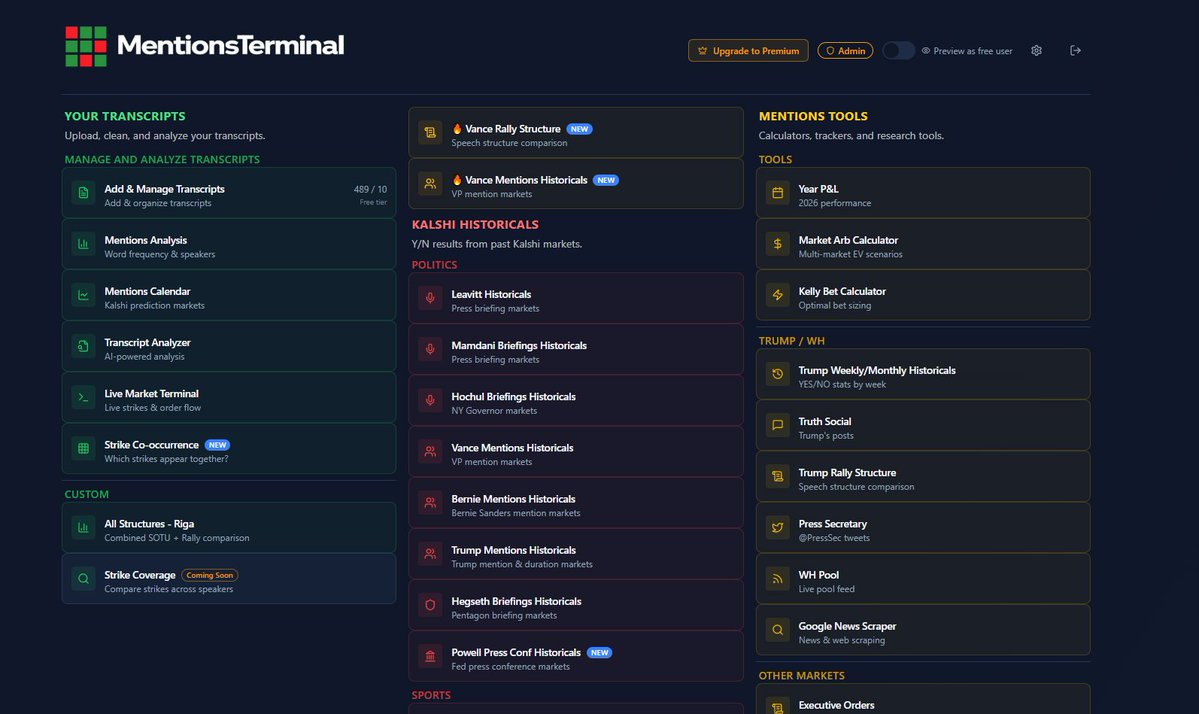Click the MentionsTerminal grid logo
1199x714 pixels.
[86, 47]
